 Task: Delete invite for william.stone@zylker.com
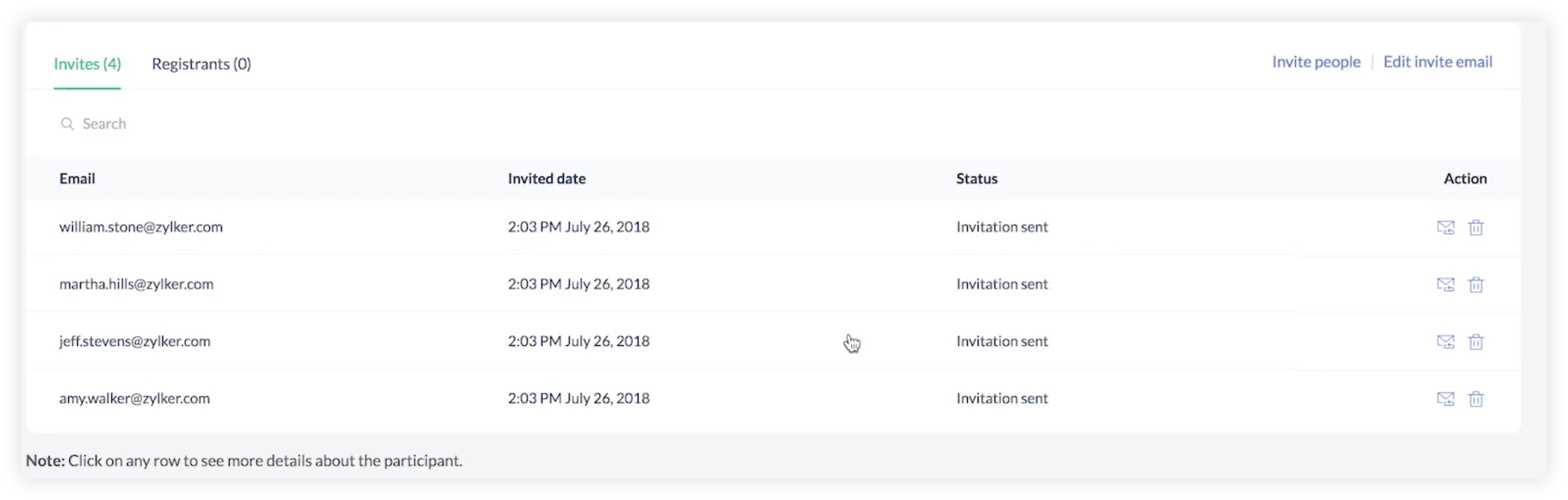click(1476, 228)
